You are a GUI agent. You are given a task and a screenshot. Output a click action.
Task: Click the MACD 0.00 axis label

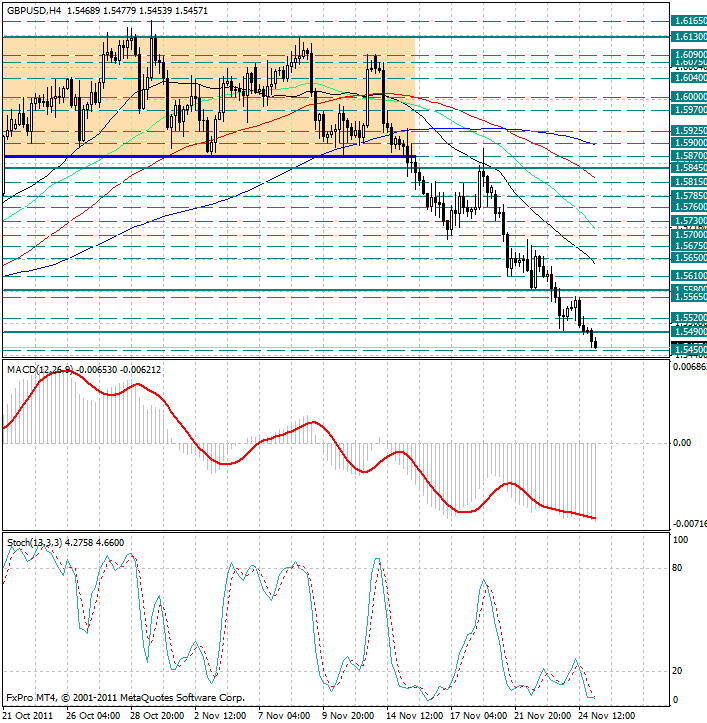[683, 442]
